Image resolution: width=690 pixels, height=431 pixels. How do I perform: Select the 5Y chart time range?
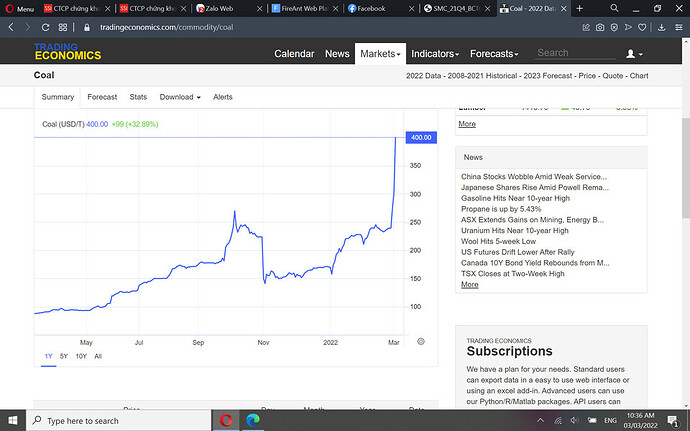[64, 356]
